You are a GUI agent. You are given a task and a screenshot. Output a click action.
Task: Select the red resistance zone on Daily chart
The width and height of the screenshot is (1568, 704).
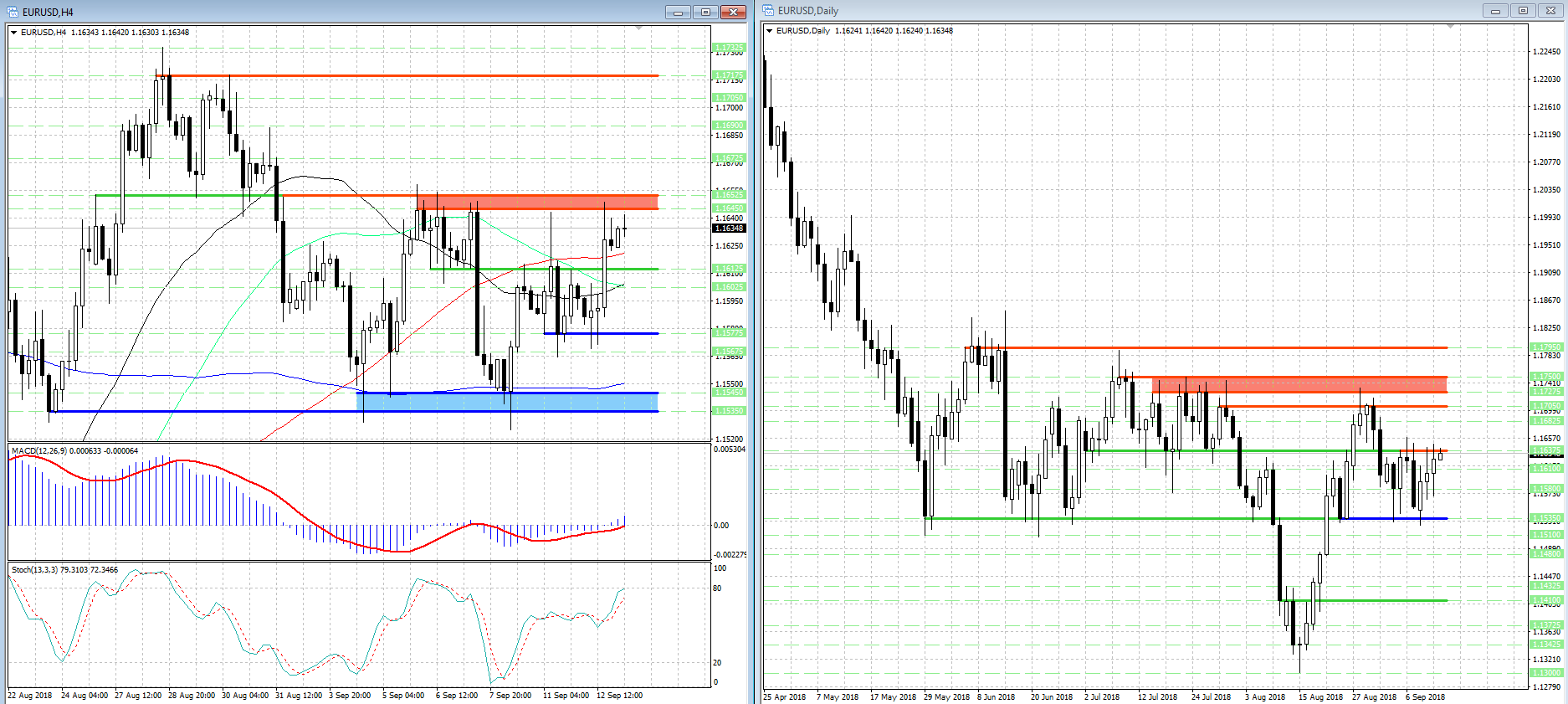1299,385
